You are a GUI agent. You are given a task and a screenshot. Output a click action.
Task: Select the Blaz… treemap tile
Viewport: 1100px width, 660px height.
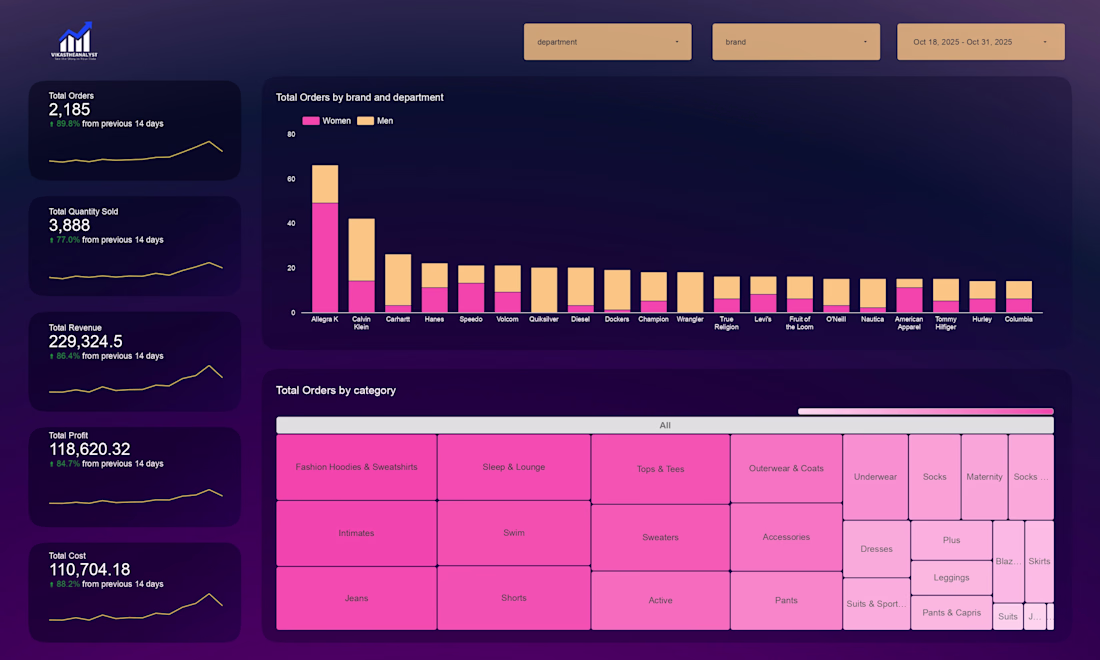pos(1008,561)
